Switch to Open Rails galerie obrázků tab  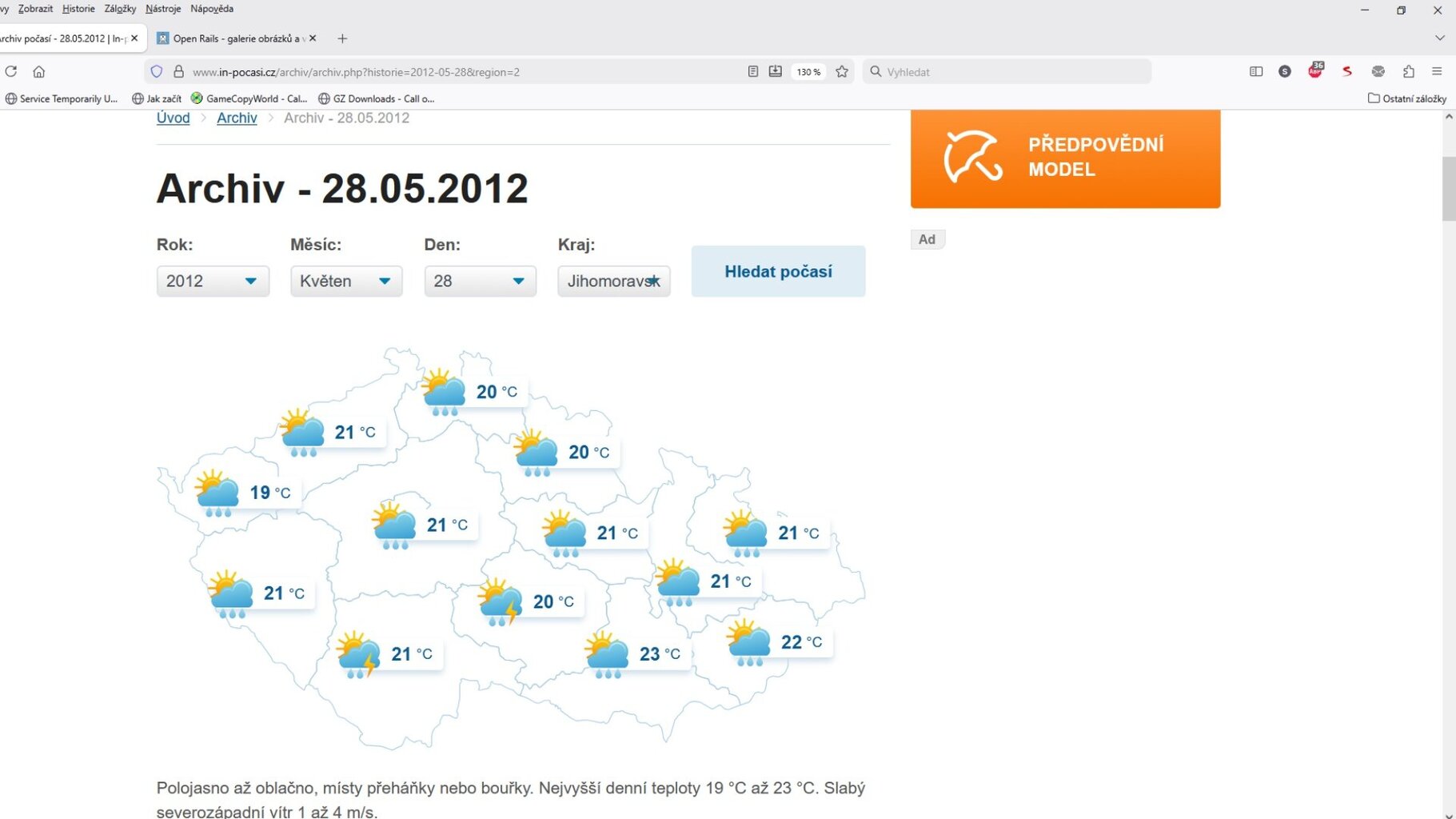pyautogui.click(x=237, y=38)
